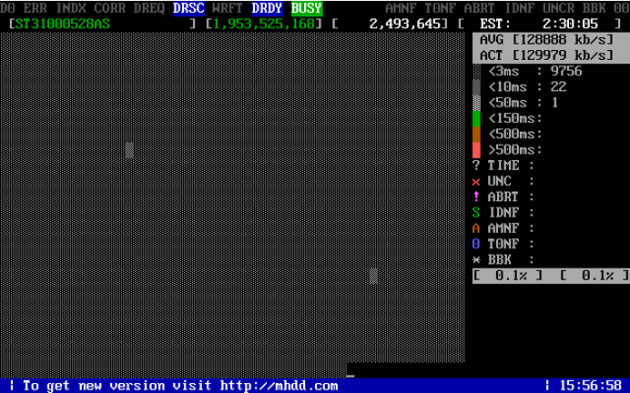Image resolution: width=630 pixels, height=393 pixels.
Task: Click the AVG speed readout
Action: (547, 39)
